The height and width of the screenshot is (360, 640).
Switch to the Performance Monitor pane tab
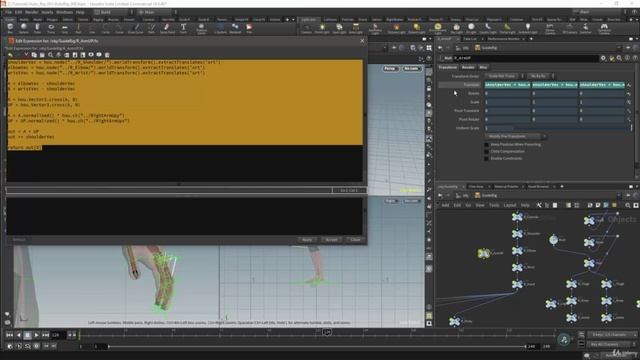click(x=504, y=39)
